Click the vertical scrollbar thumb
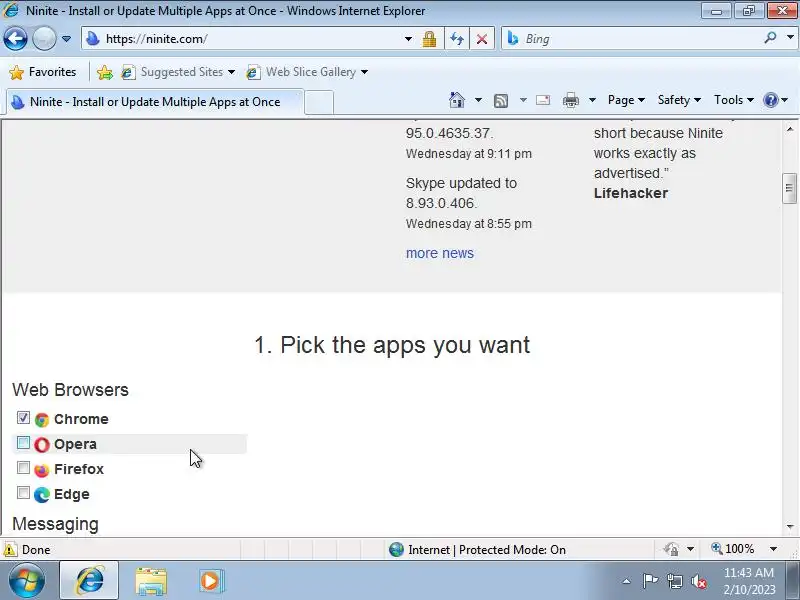Viewport: 800px width, 600px height. pyautogui.click(x=790, y=188)
